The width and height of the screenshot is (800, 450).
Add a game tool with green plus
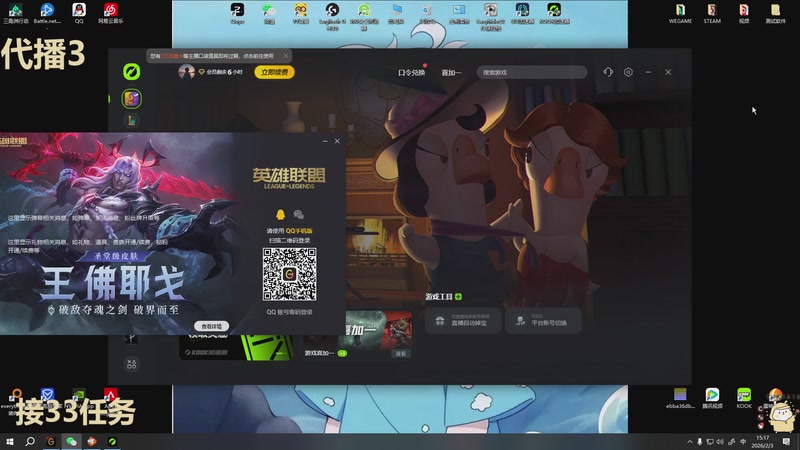tap(458, 296)
